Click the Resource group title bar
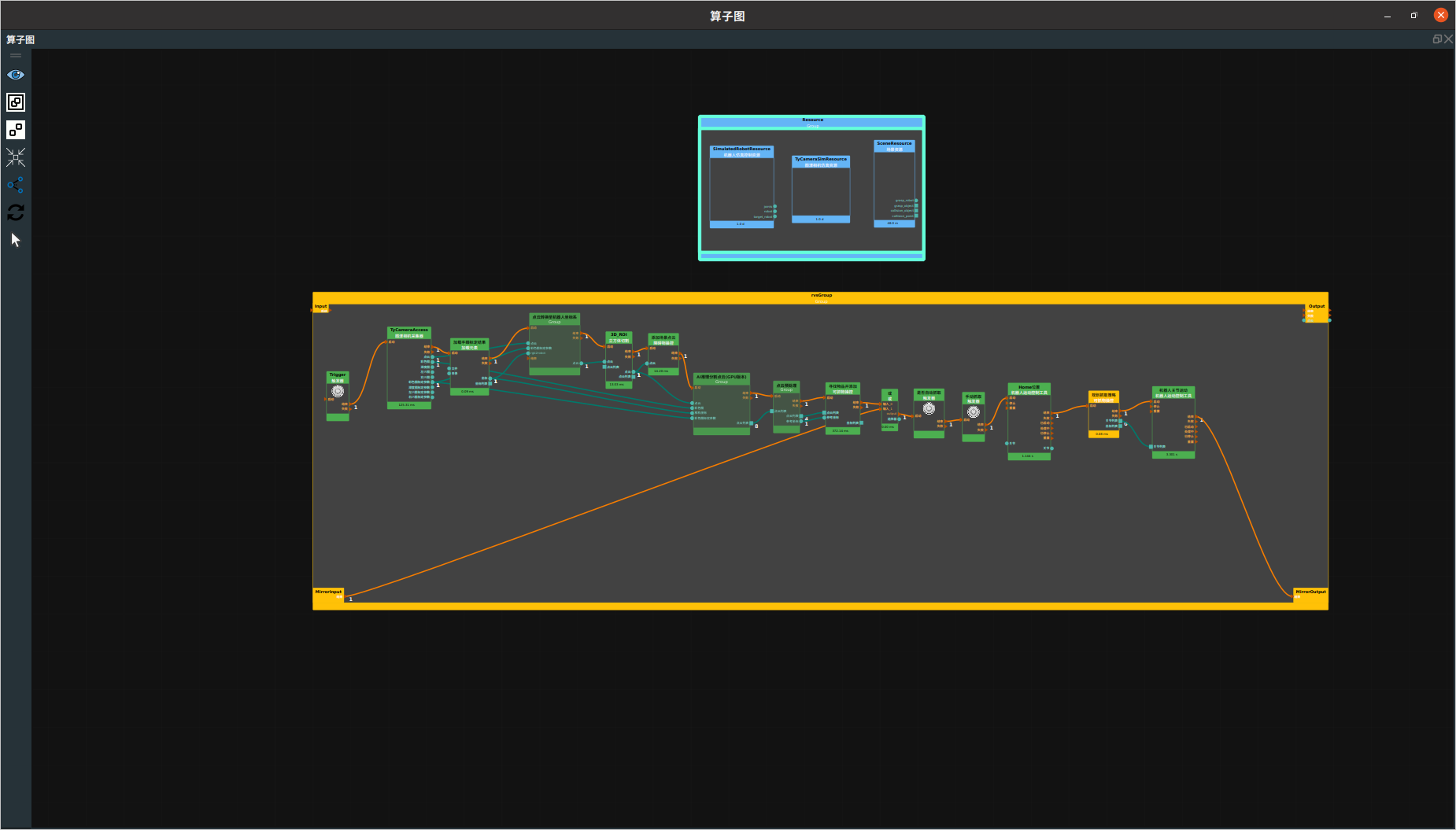This screenshot has height=830, width=1456. pyautogui.click(x=812, y=122)
